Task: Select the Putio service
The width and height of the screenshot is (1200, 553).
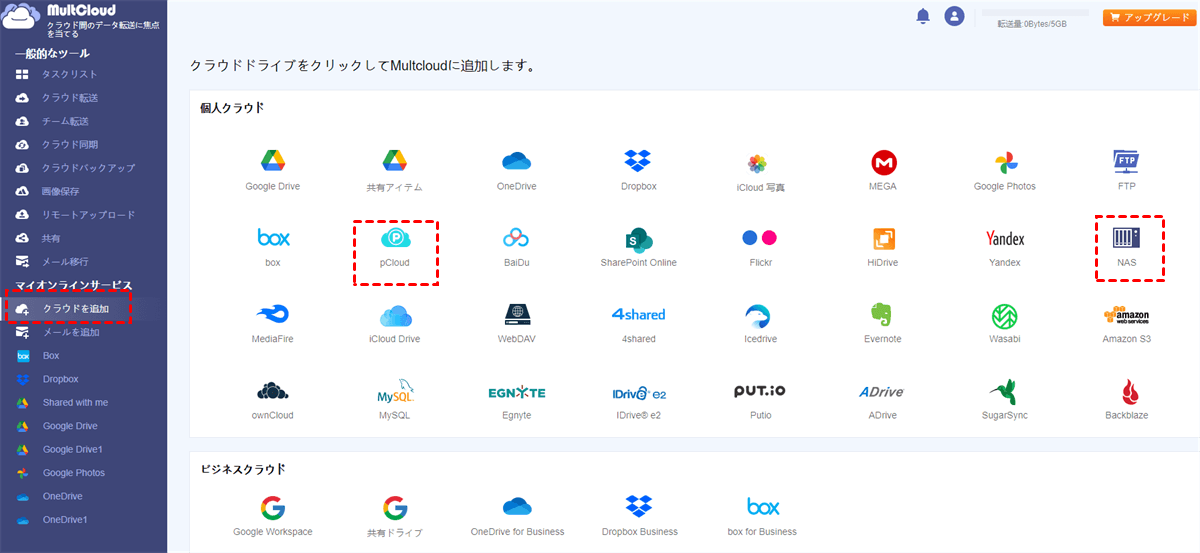Action: tap(760, 400)
